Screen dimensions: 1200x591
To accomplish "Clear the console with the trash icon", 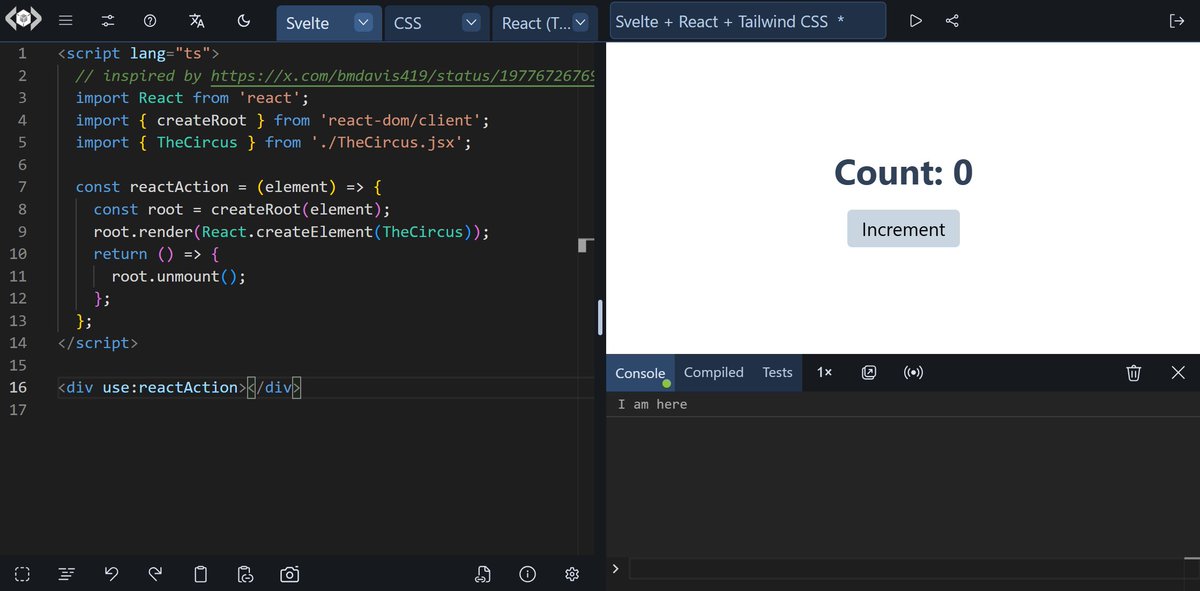I will pos(1134,373).
